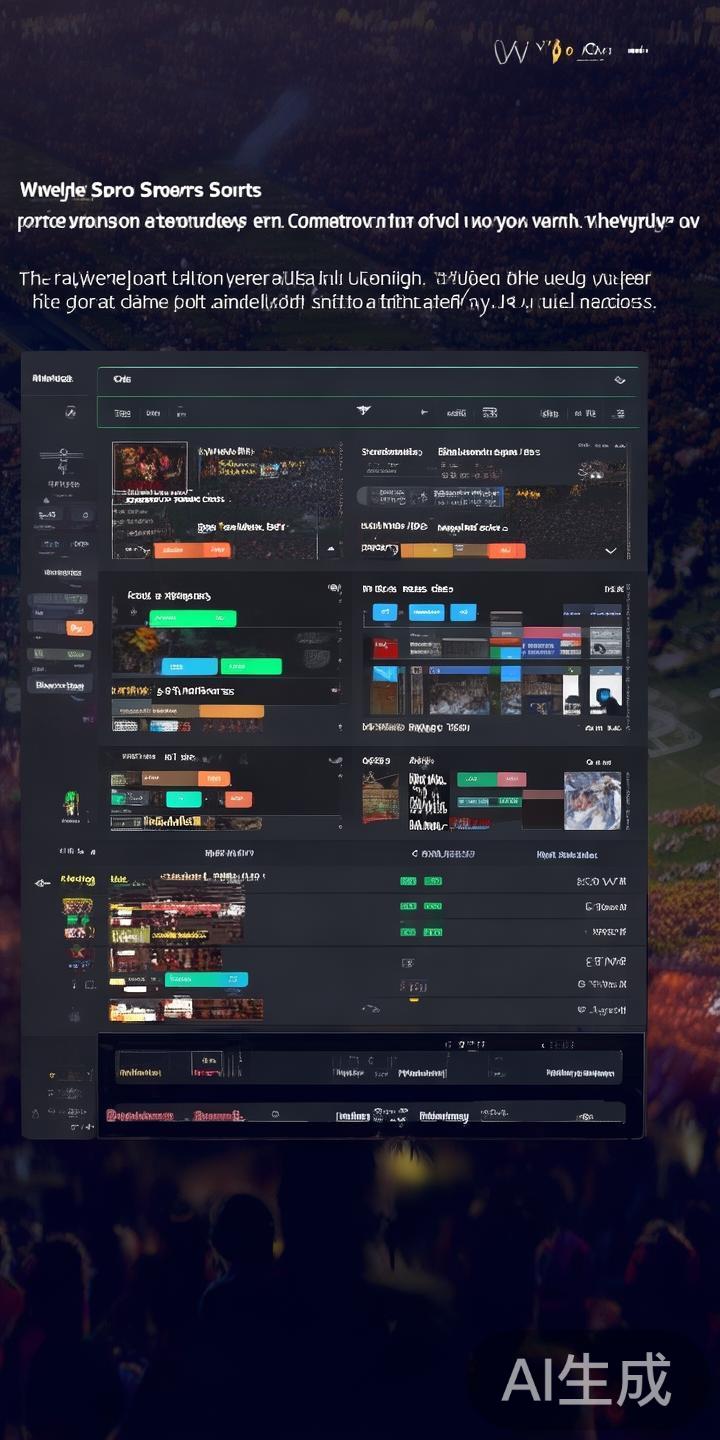Image resolution: width=720 pixels, height=1440 pixels.
Task: Click the paper-plane icon in the toolbar center
Action: (x=364, y=411)
